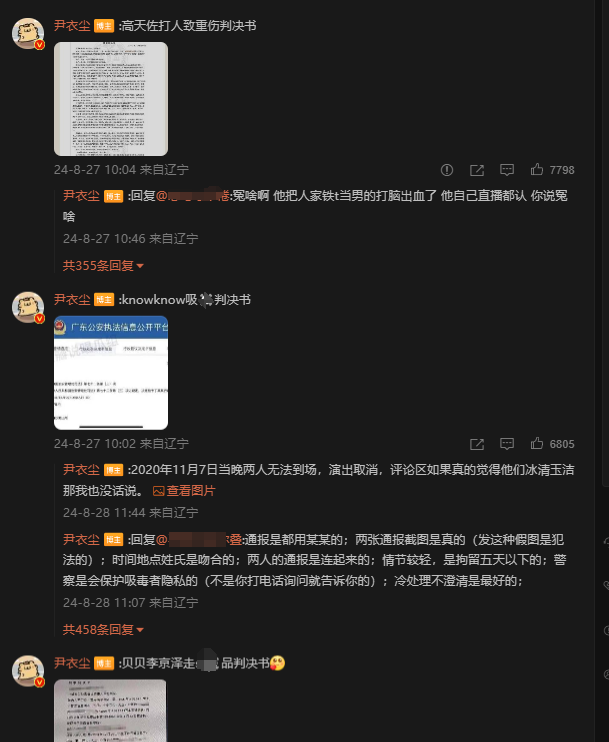The image size is (609, 742).
Task: Open 尹衣尘 avatar beside 贝贝李京泽 comment
Action: point(28,671)
